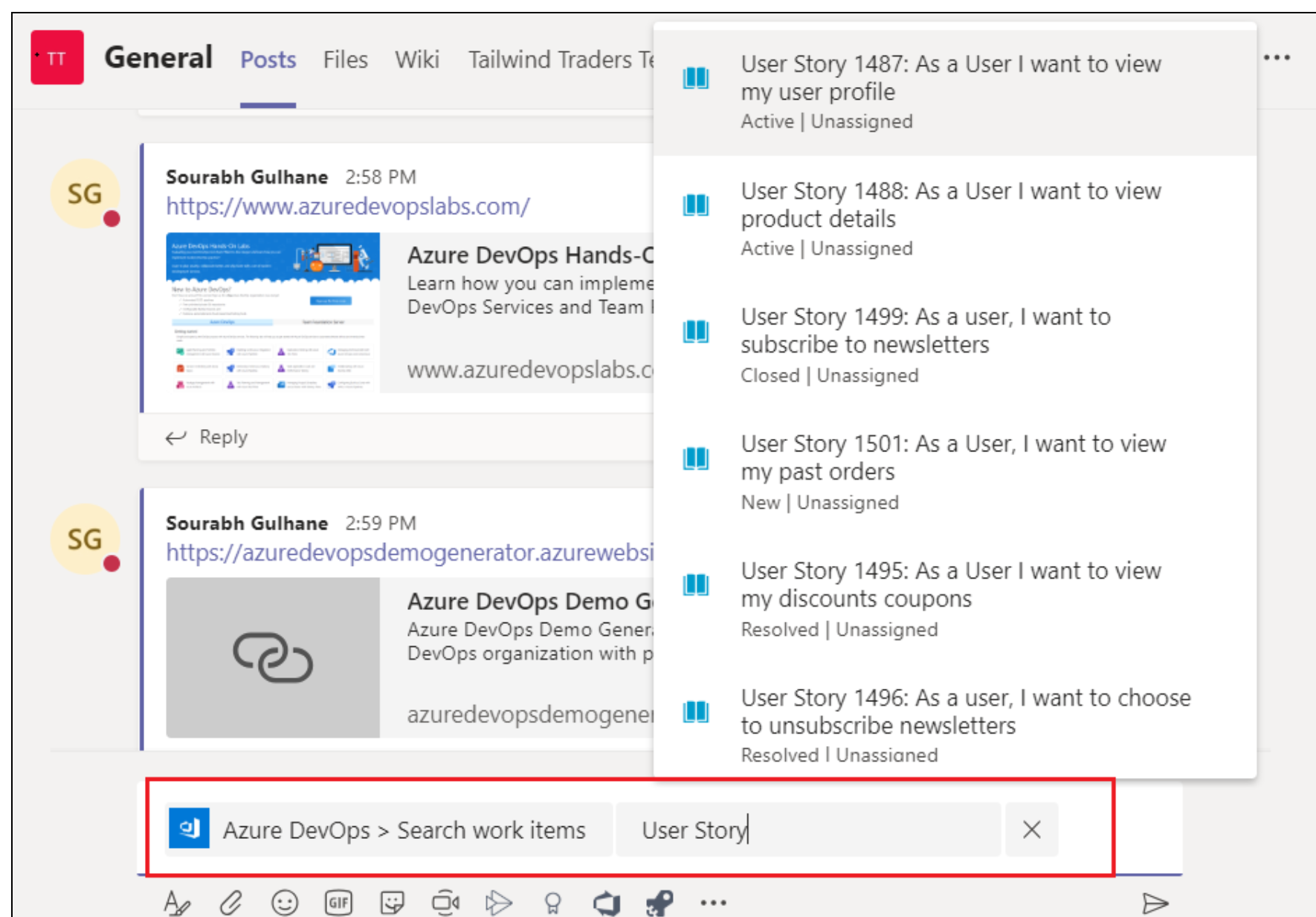The height and width of the screenshot is (917, 1316).
Task: Click the Azure DevOps > Search work items label
Action: (404, 830)
